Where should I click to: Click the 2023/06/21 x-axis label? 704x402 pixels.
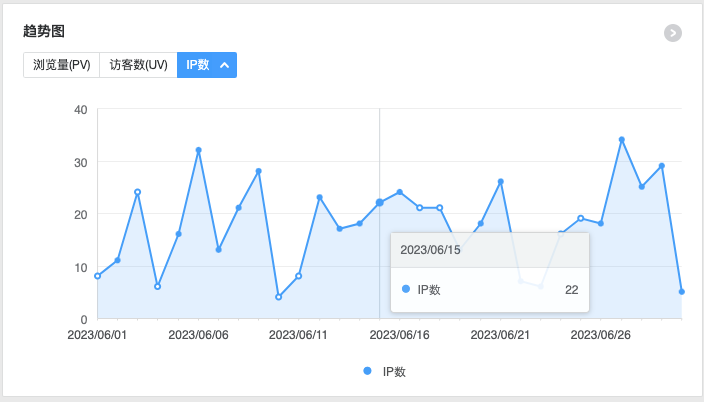[x=500, y=335]
